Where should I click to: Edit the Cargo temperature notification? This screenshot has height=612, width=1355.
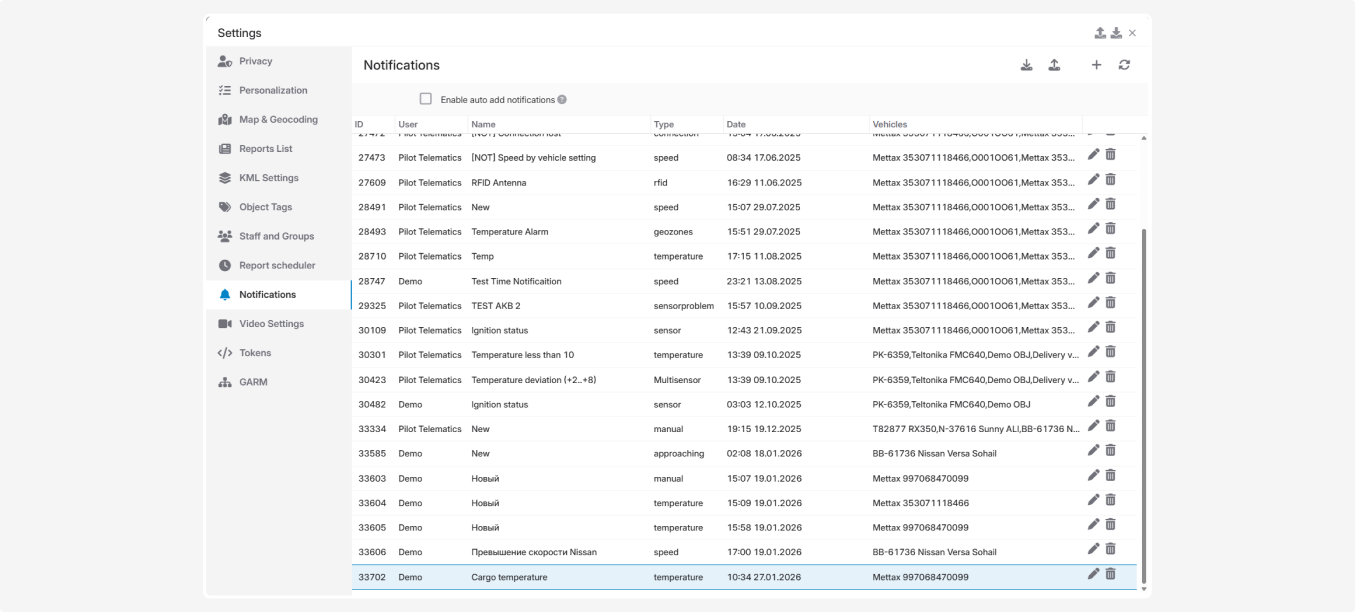1093,574
